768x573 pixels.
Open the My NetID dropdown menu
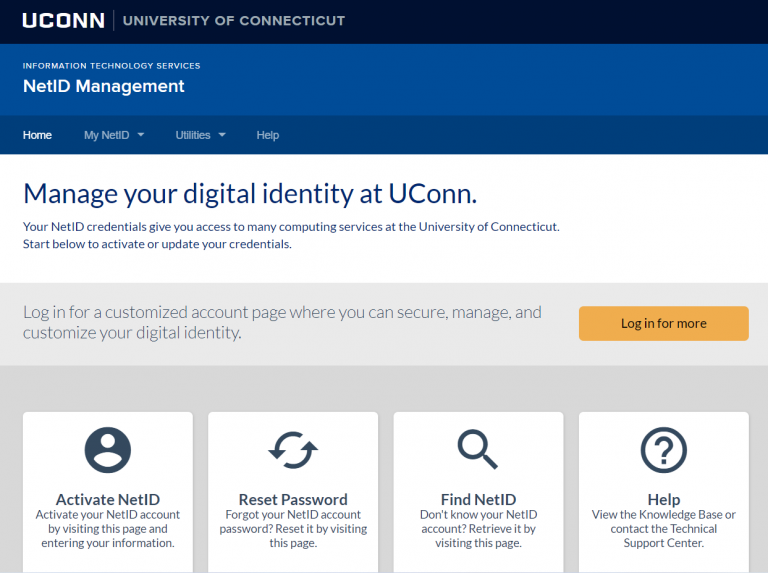point(107,135)
